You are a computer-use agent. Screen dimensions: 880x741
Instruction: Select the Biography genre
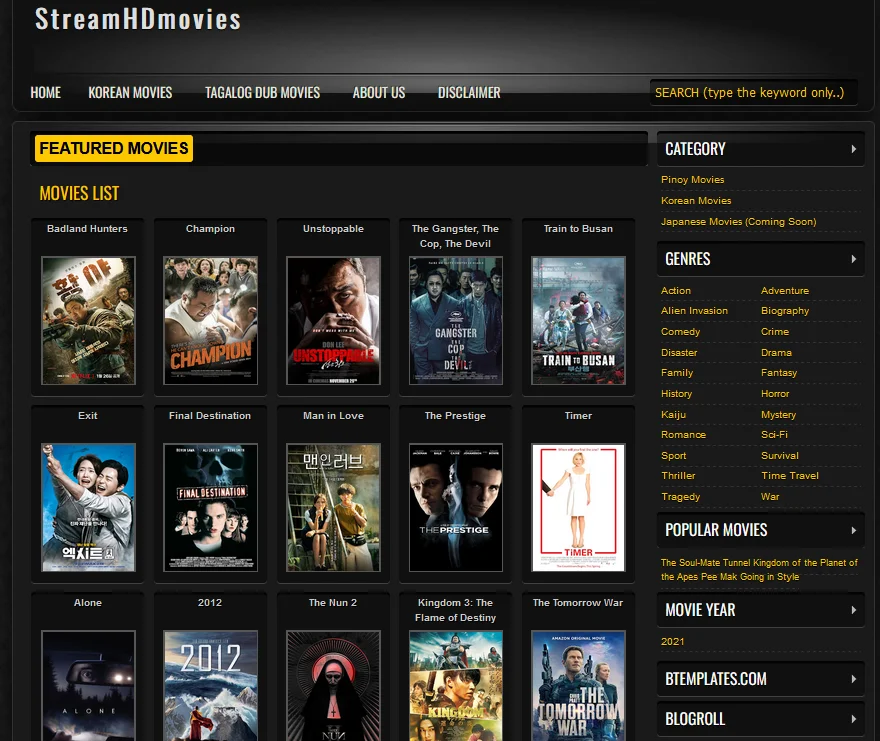pos(785,311)
